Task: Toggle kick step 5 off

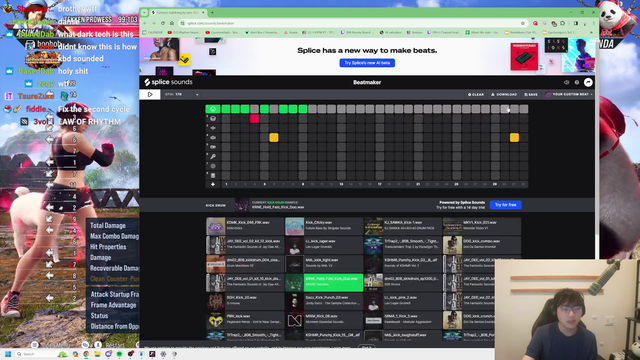Action: 264,109
